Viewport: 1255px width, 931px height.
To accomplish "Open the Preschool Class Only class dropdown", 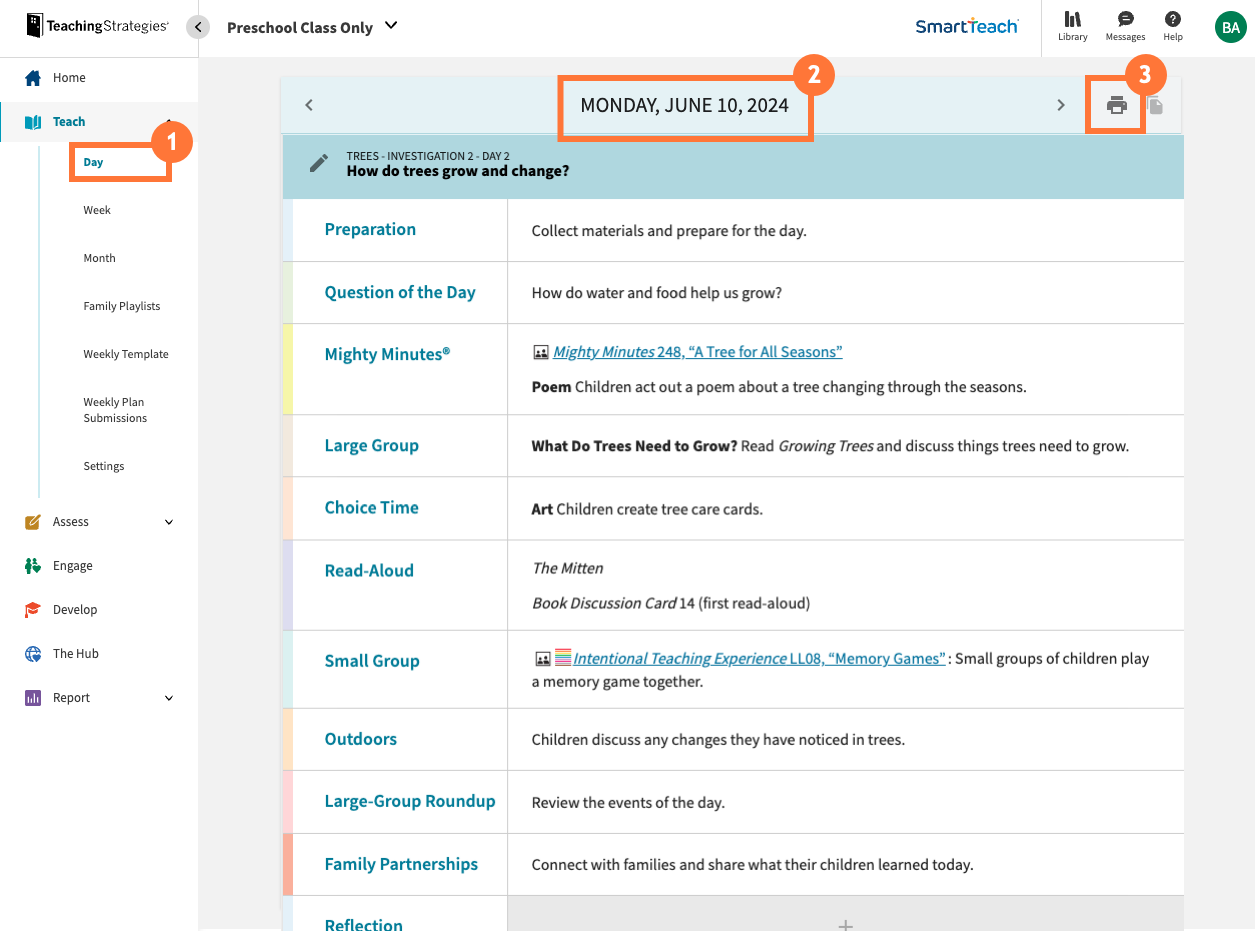I will pyautogui.click(x=311, y=27).
